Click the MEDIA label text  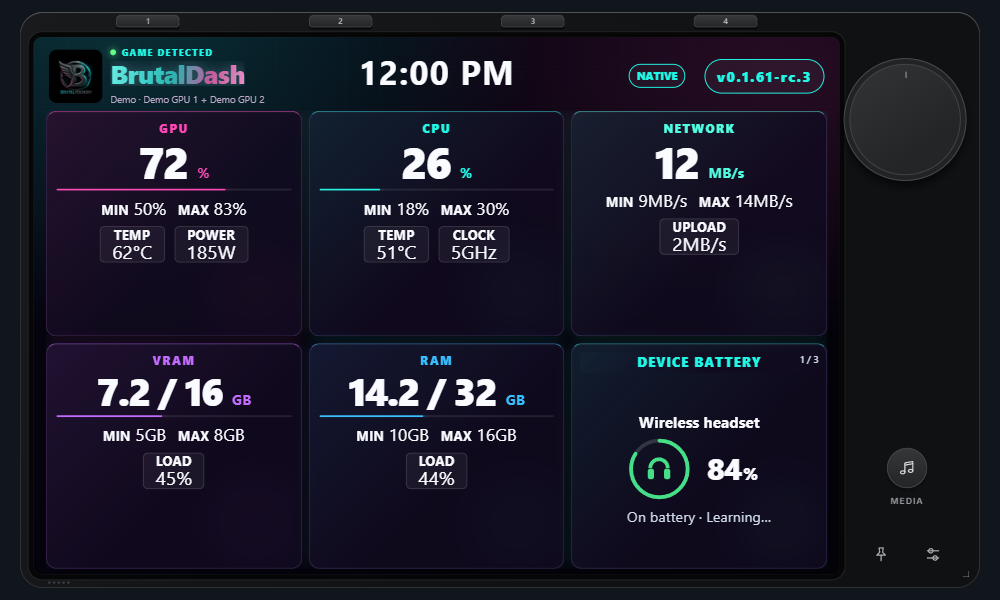point(906,501)
